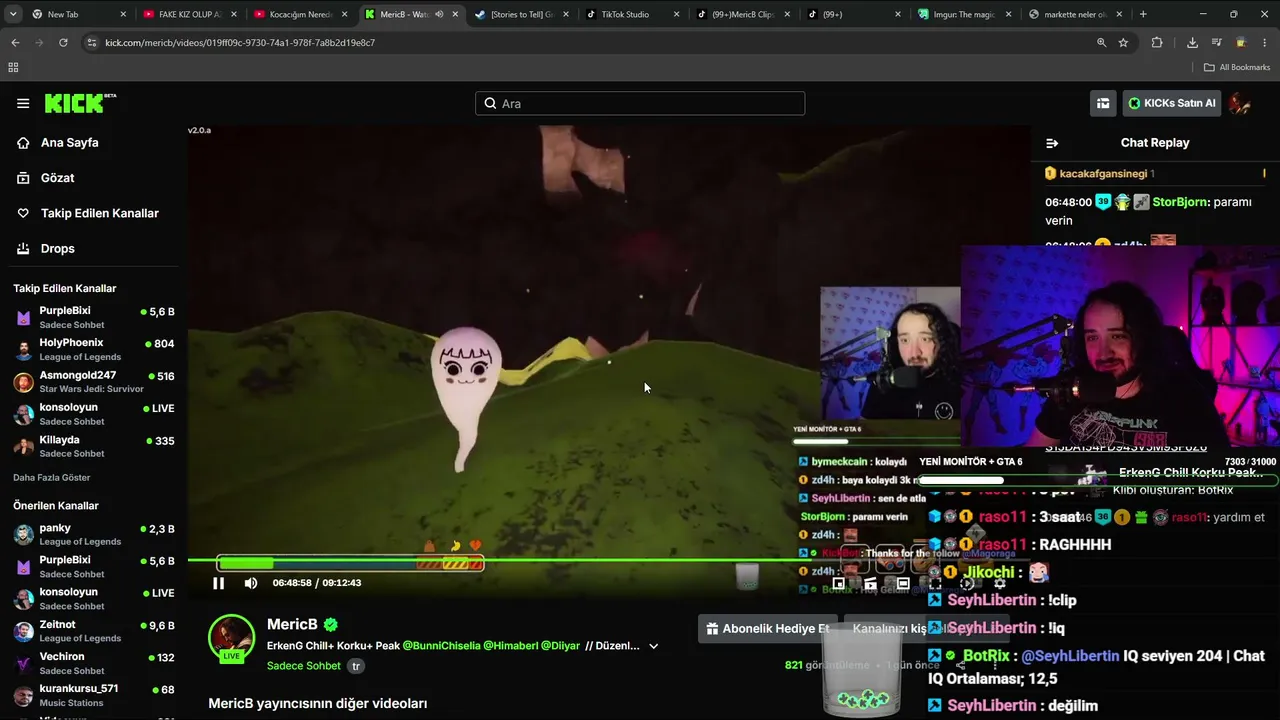
Task: Open PurpleBixi avatar in followed channels
Action: (24, 318)
